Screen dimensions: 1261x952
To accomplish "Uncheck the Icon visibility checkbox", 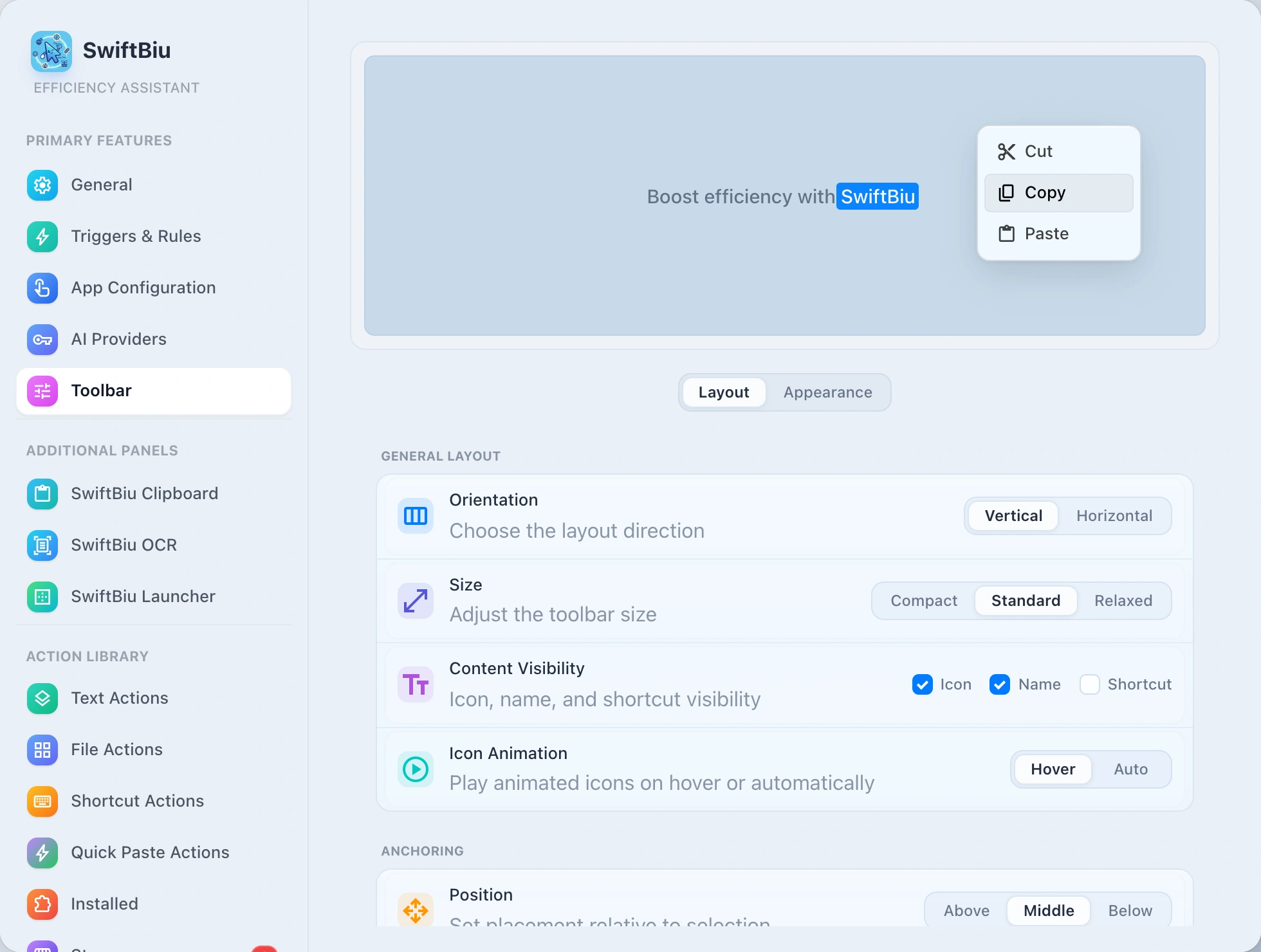I will tap(923, 684).
